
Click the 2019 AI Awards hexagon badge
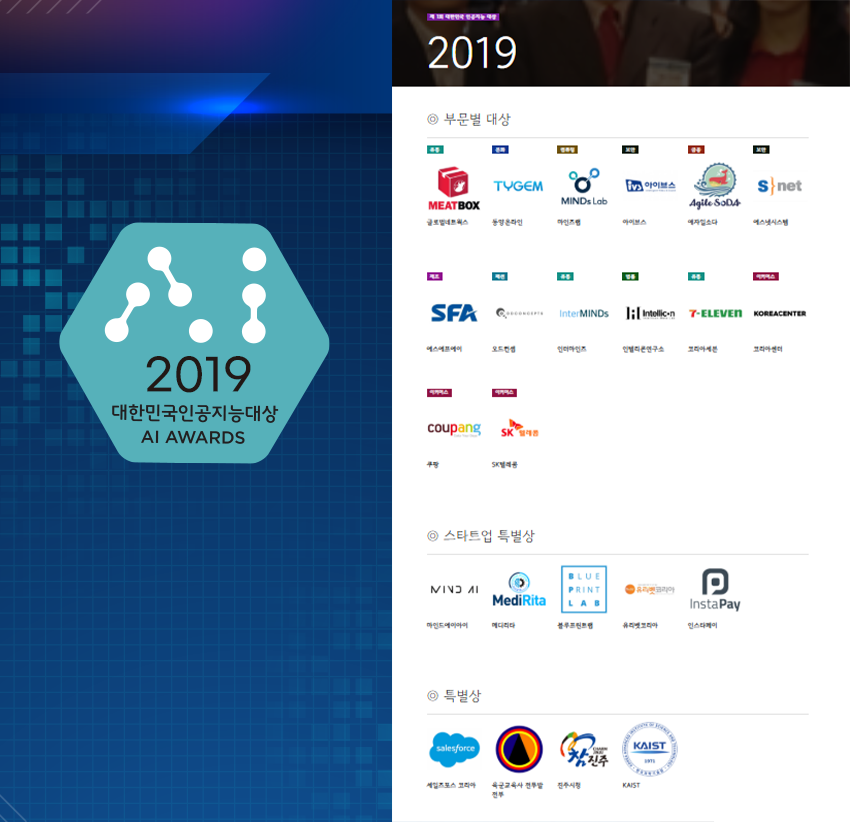click(x=194, y=343)
